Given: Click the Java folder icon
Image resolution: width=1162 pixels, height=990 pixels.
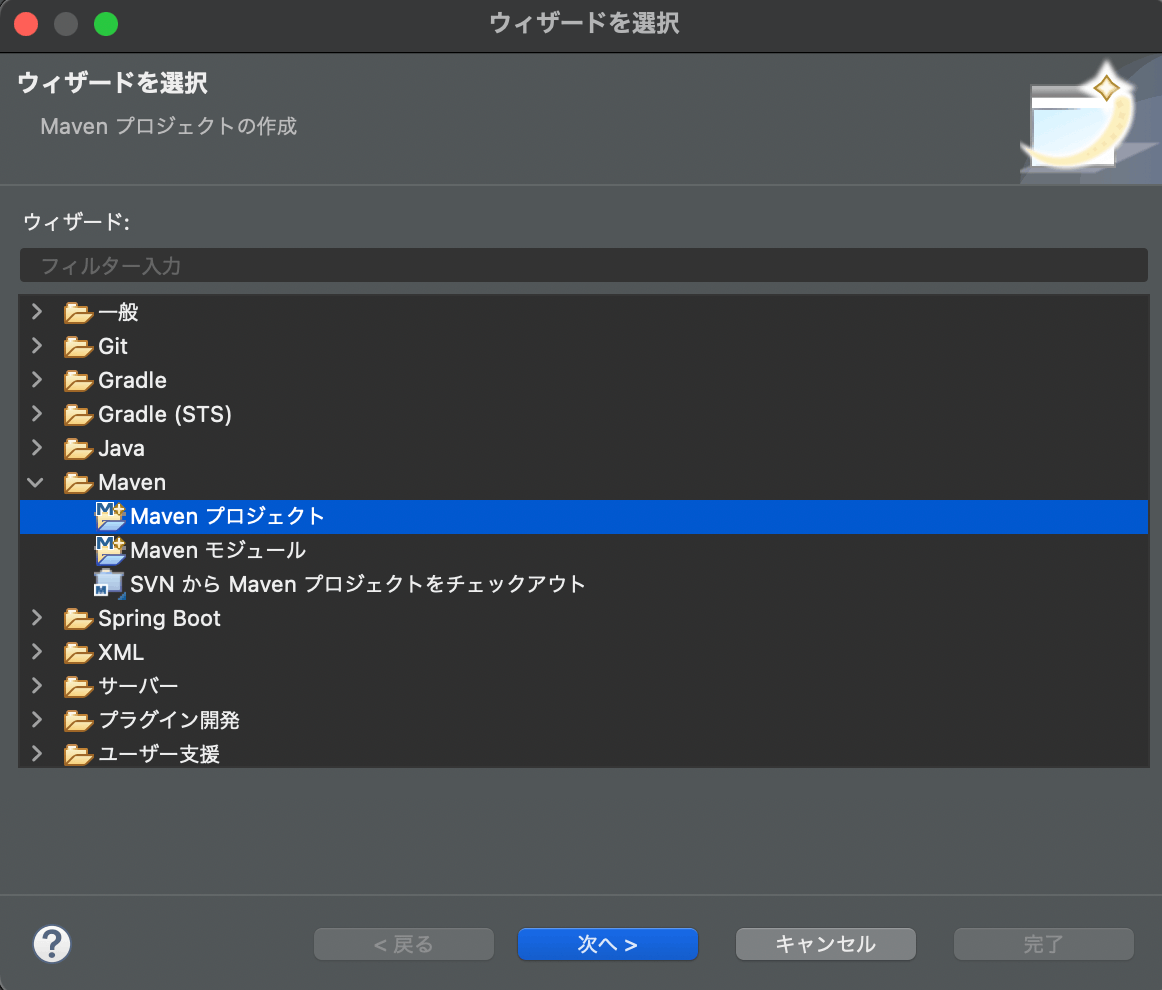Looking at the screenshot, I should point(78,449).
